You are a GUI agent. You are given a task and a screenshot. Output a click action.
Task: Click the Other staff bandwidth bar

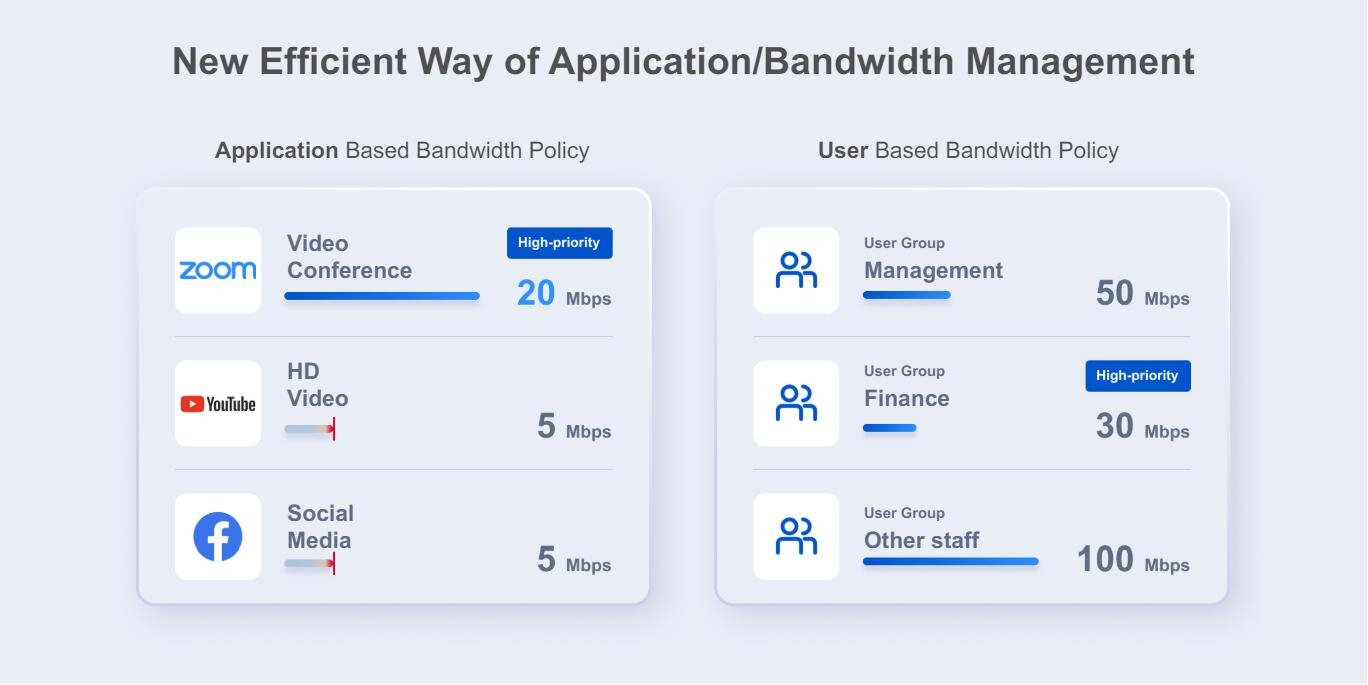pyautogui.click(x=950, y=562)
